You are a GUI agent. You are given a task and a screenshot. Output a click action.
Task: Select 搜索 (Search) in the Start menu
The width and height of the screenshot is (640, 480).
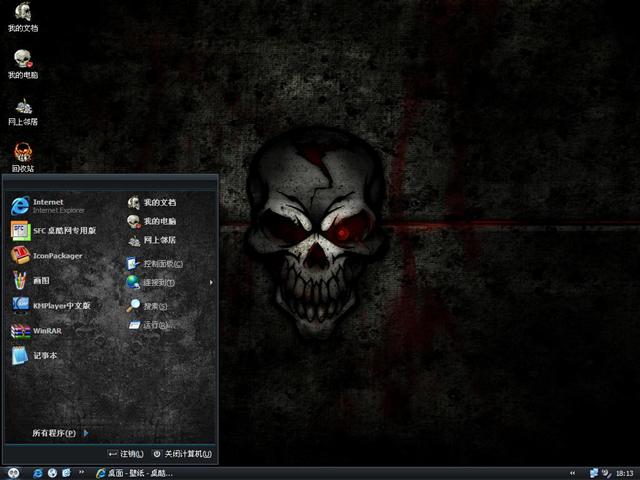tap(154, 306)
